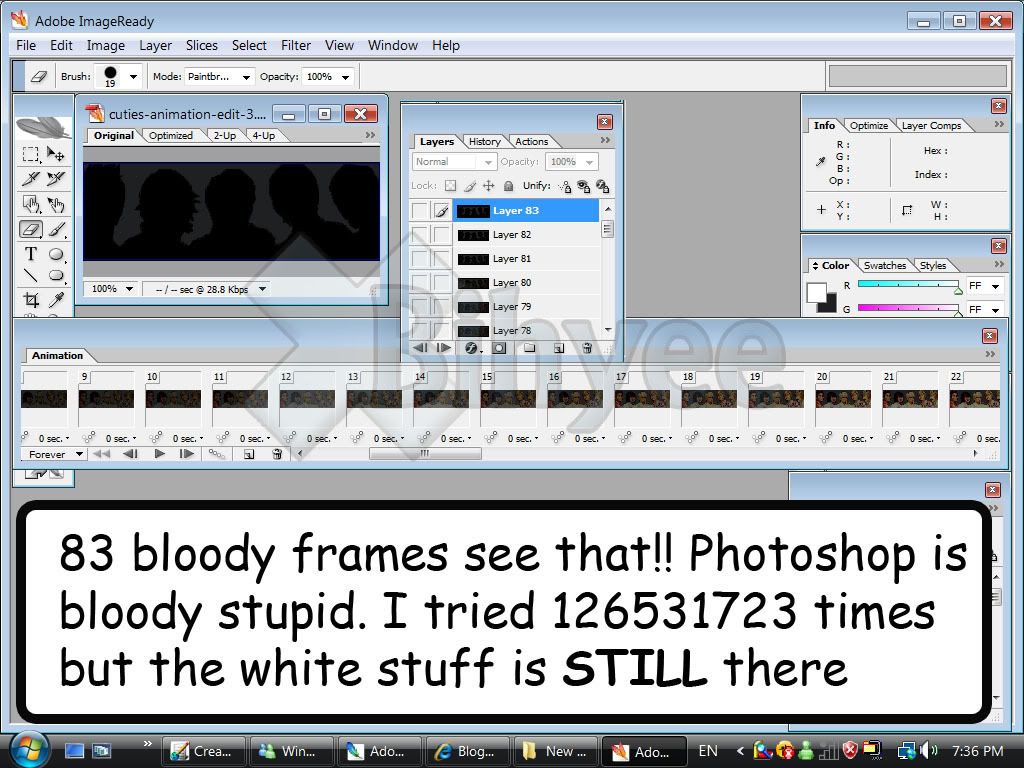1024x768 pixels.
Task: Click the Tween frames icon in Animation panel
Action: 216,454
